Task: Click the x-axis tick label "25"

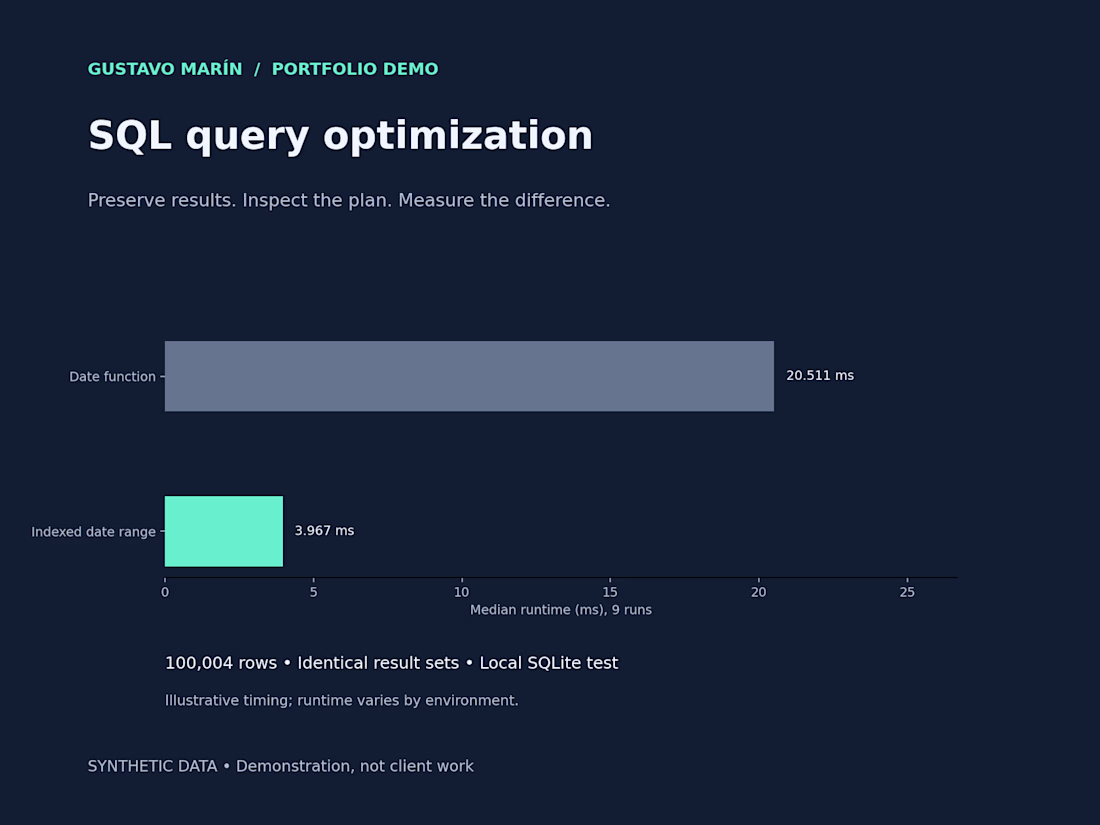Action: click(907, 592)
